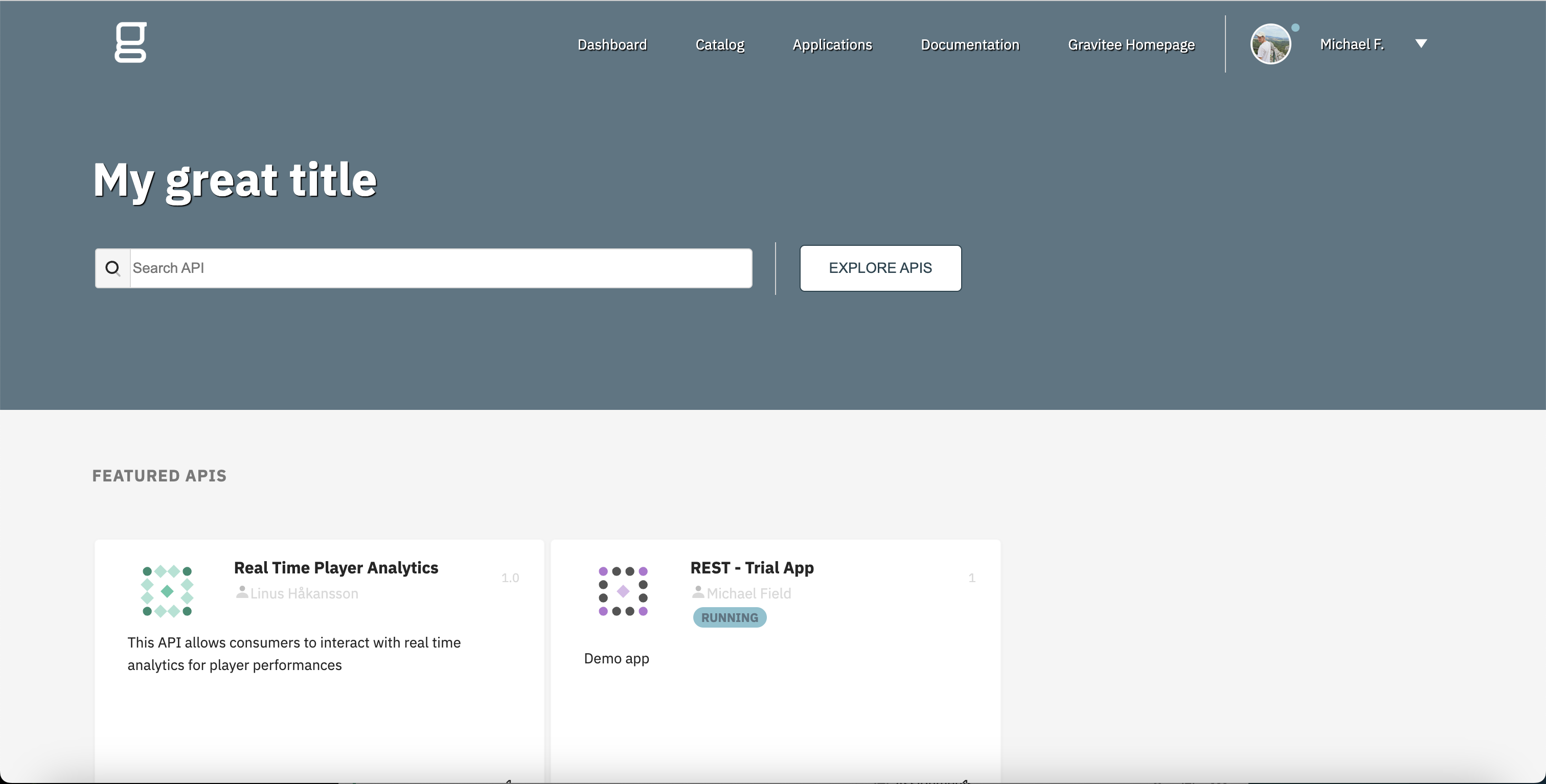Image resolution: width=1546 pixels, height=784 pixels.
Task: Click the RUNNING status badge
Action: (729, 617)
